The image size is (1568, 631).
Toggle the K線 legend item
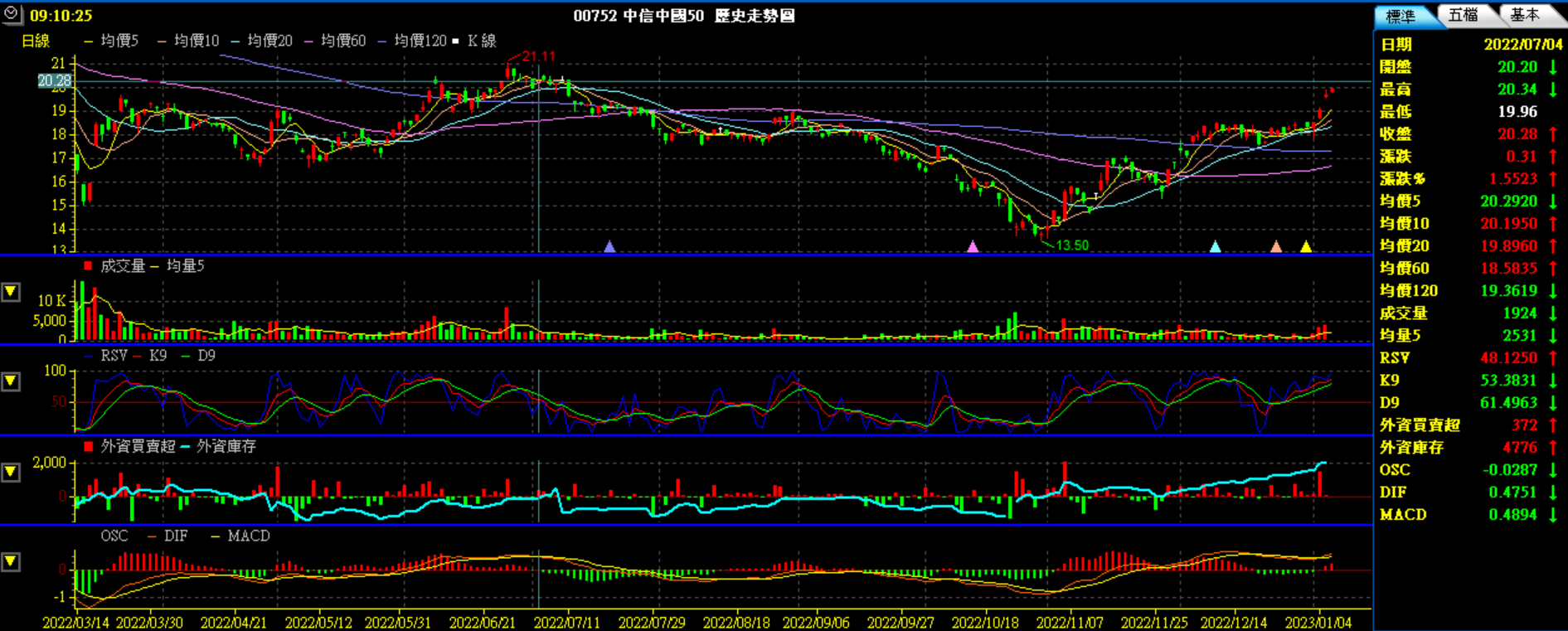coord(475,41)
